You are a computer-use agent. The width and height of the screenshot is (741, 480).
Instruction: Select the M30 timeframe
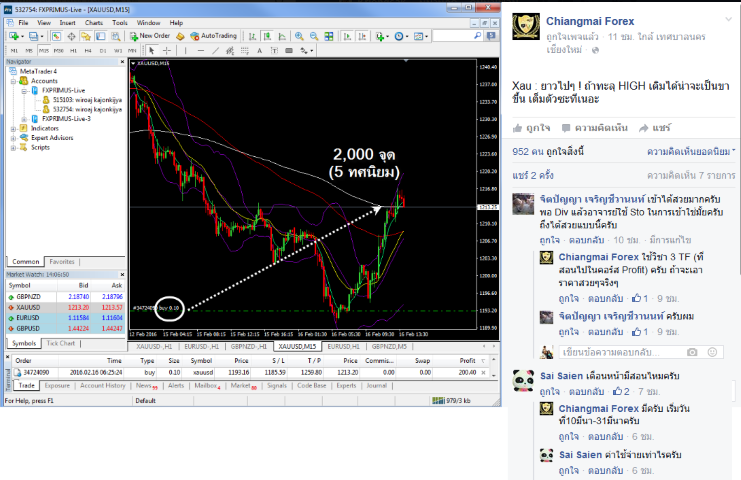click(59, 51)
